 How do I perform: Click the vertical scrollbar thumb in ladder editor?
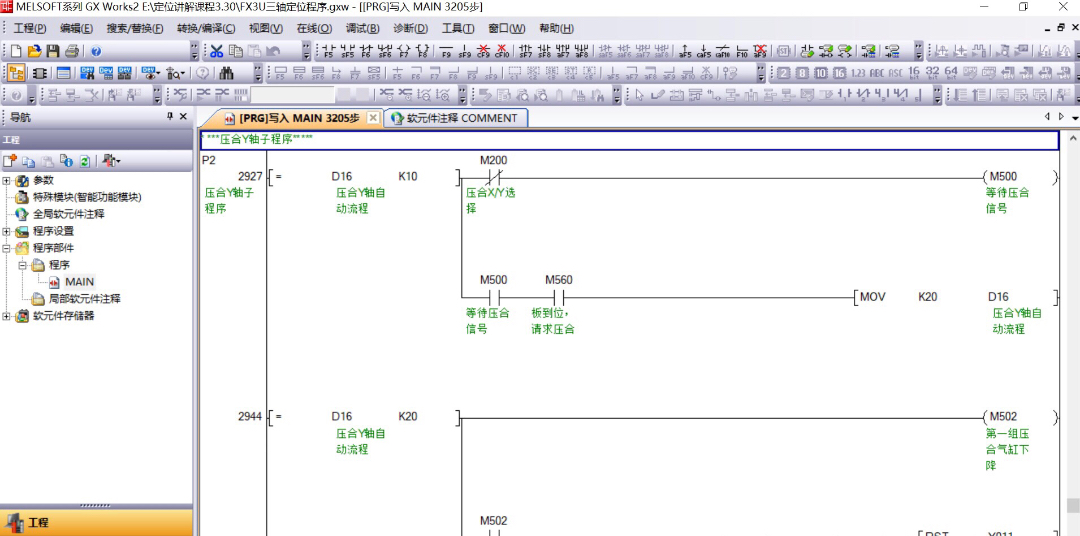coord(1073,506)
